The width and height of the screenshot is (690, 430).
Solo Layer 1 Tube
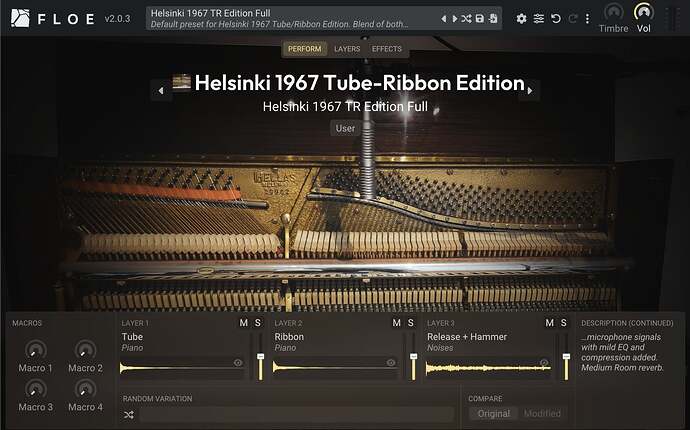pos(258,323)
